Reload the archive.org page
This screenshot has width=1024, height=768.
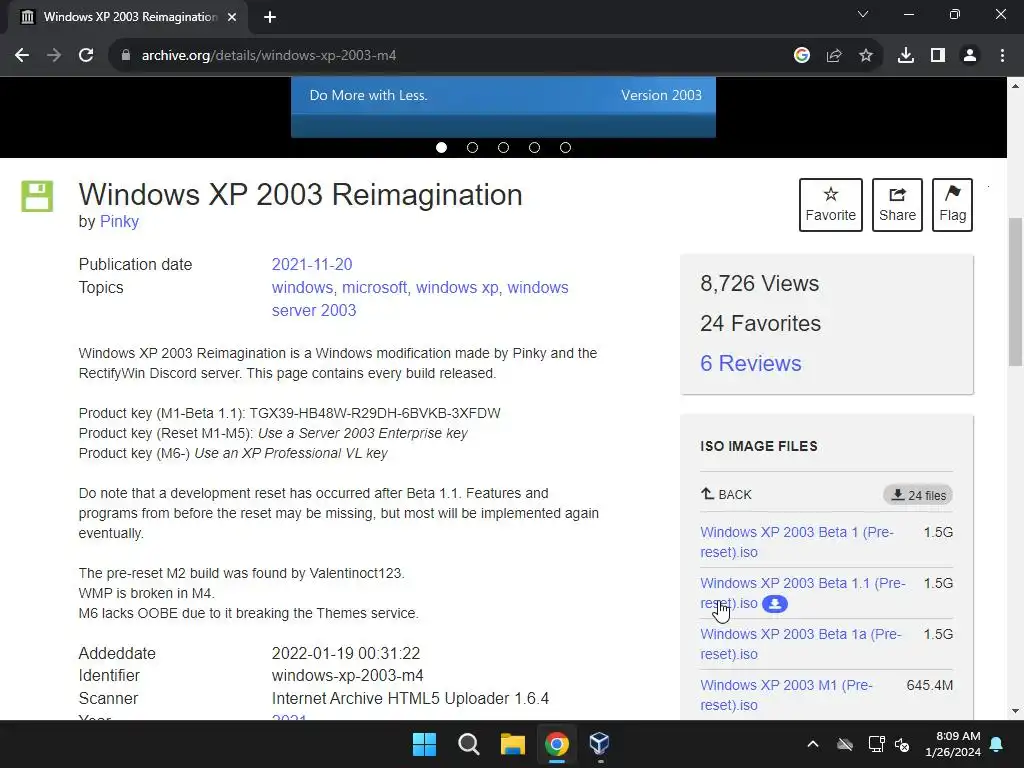tap(86, 56)
